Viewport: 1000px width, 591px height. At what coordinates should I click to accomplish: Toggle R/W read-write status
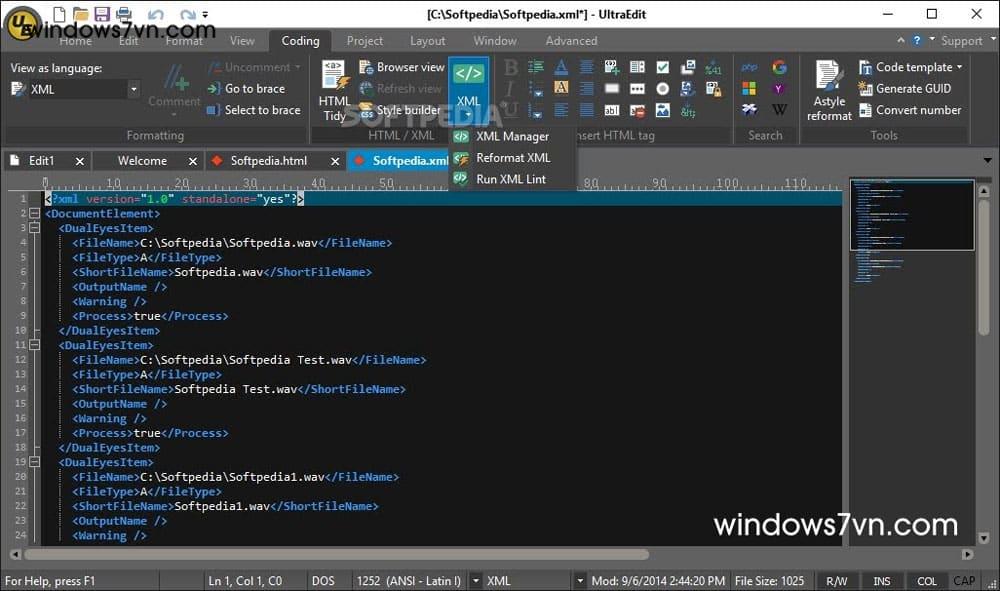tap(837, 581)
